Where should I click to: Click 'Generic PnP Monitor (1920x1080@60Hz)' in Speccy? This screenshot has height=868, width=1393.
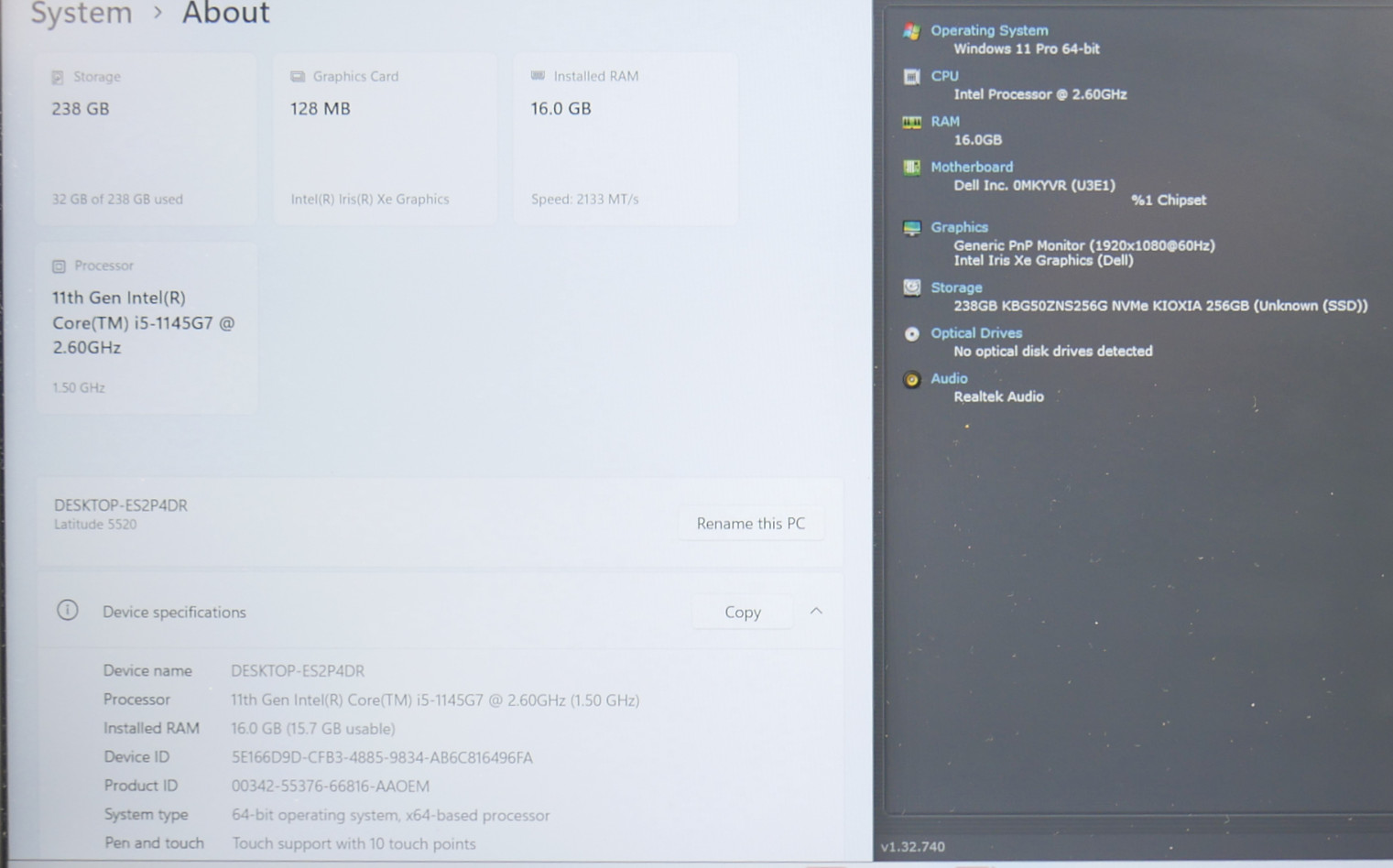[1084, 245]
